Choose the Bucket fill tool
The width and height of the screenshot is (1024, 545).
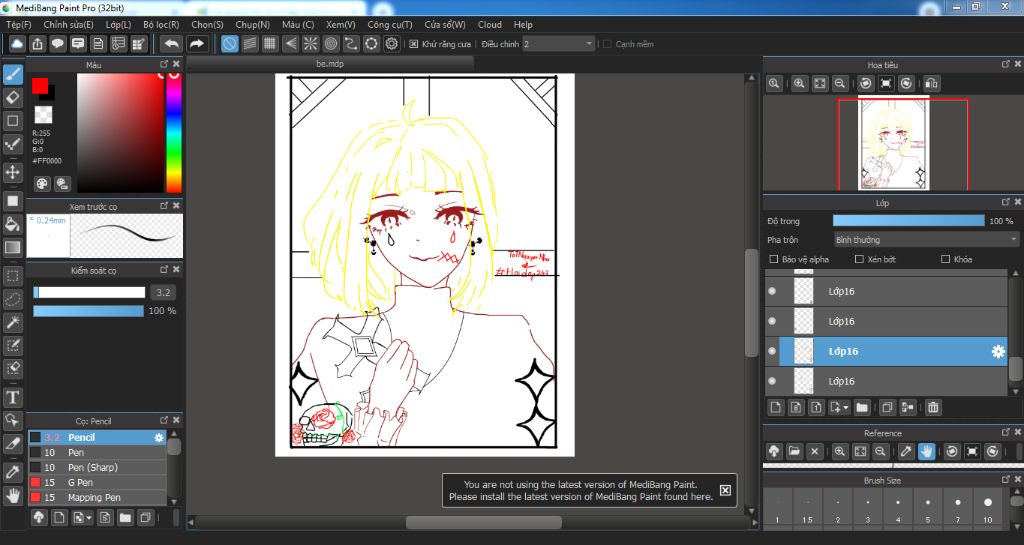(x=12, y=224)
